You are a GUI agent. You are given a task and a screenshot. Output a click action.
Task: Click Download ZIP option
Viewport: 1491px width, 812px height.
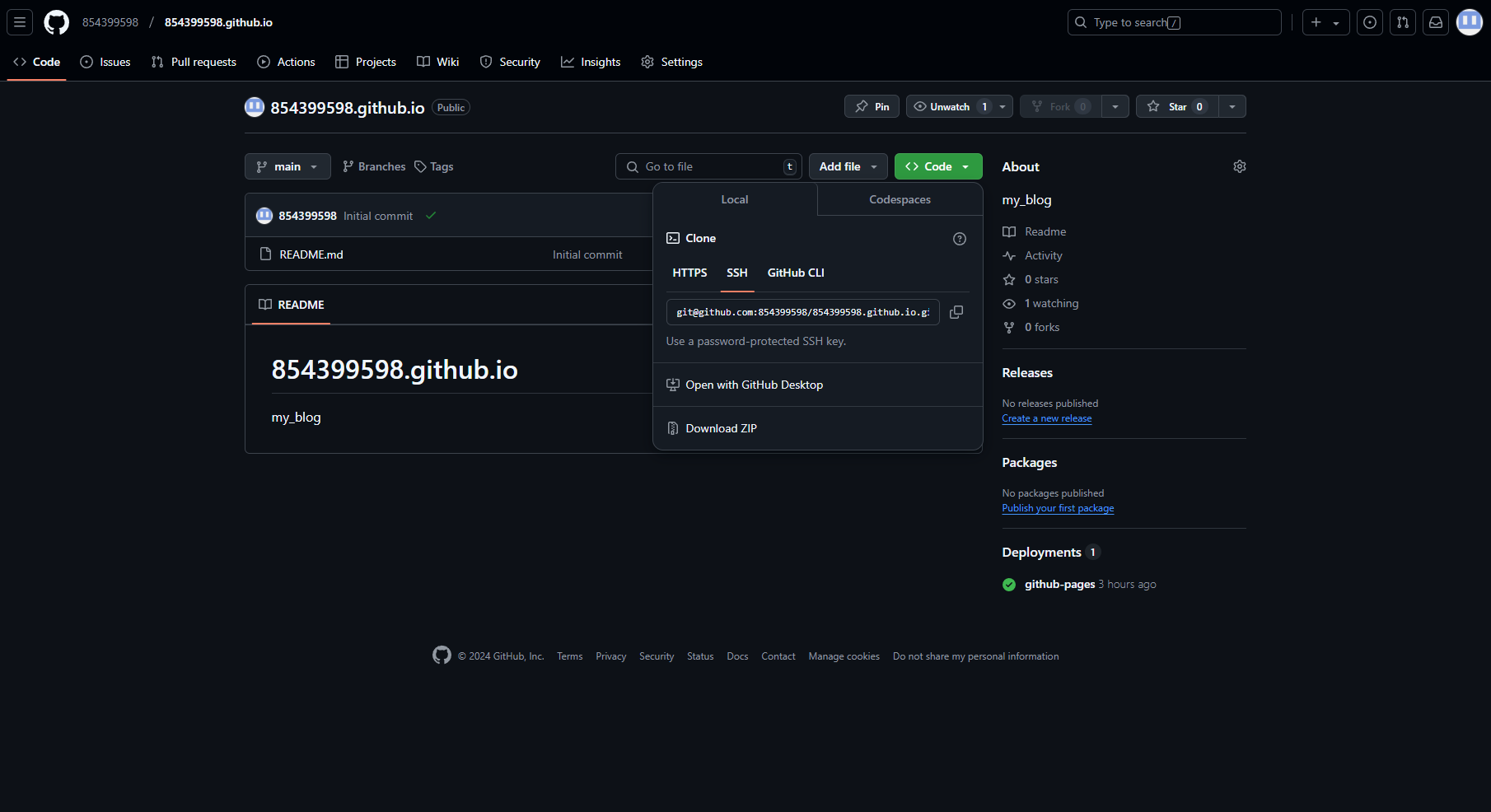[721, 428]
